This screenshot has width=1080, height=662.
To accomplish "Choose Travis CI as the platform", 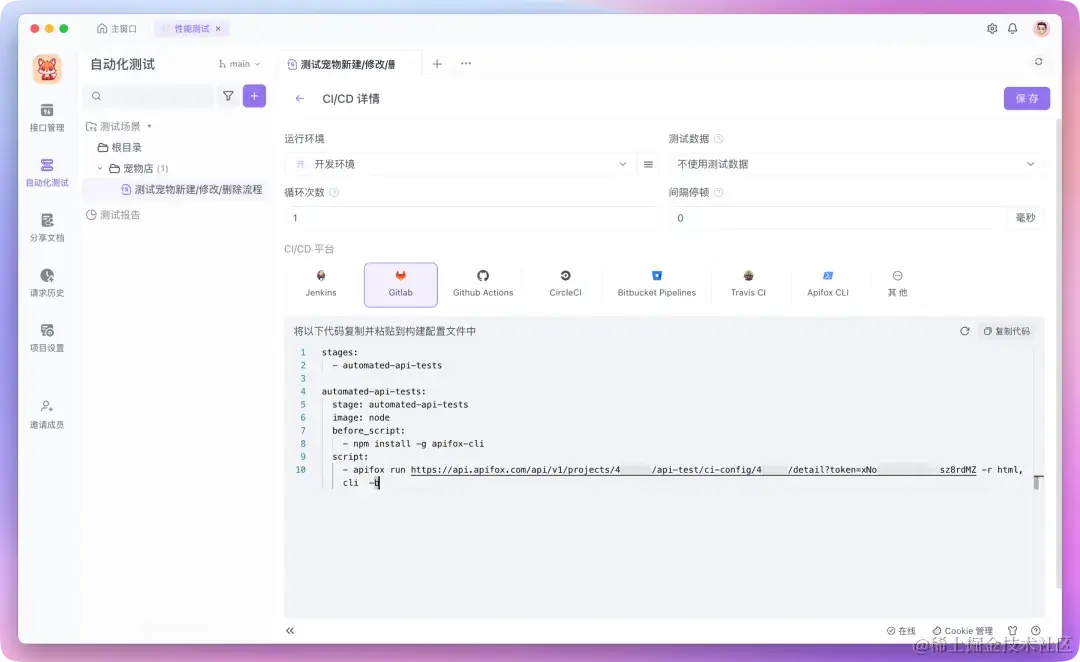I will click(x=749, y=284).
